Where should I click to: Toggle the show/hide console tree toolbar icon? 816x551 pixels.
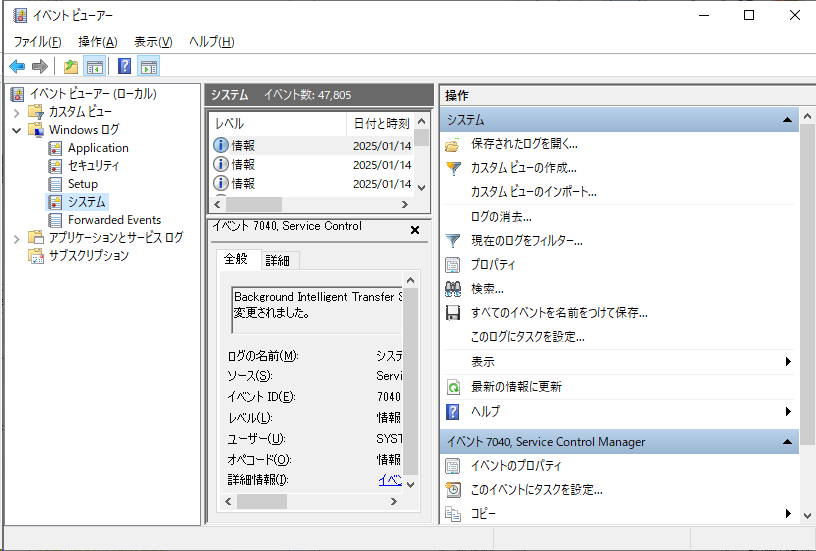(95, 67)
